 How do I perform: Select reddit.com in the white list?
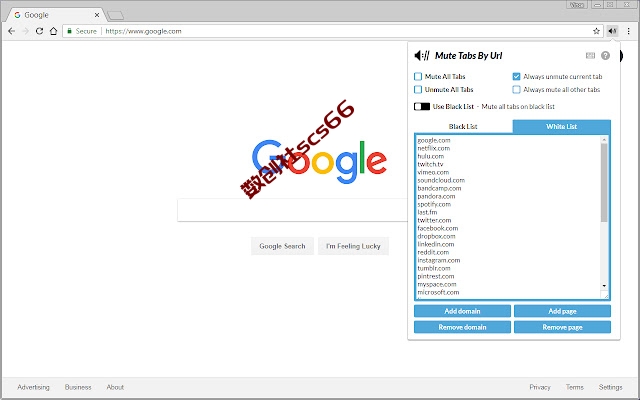click(433, 252)
